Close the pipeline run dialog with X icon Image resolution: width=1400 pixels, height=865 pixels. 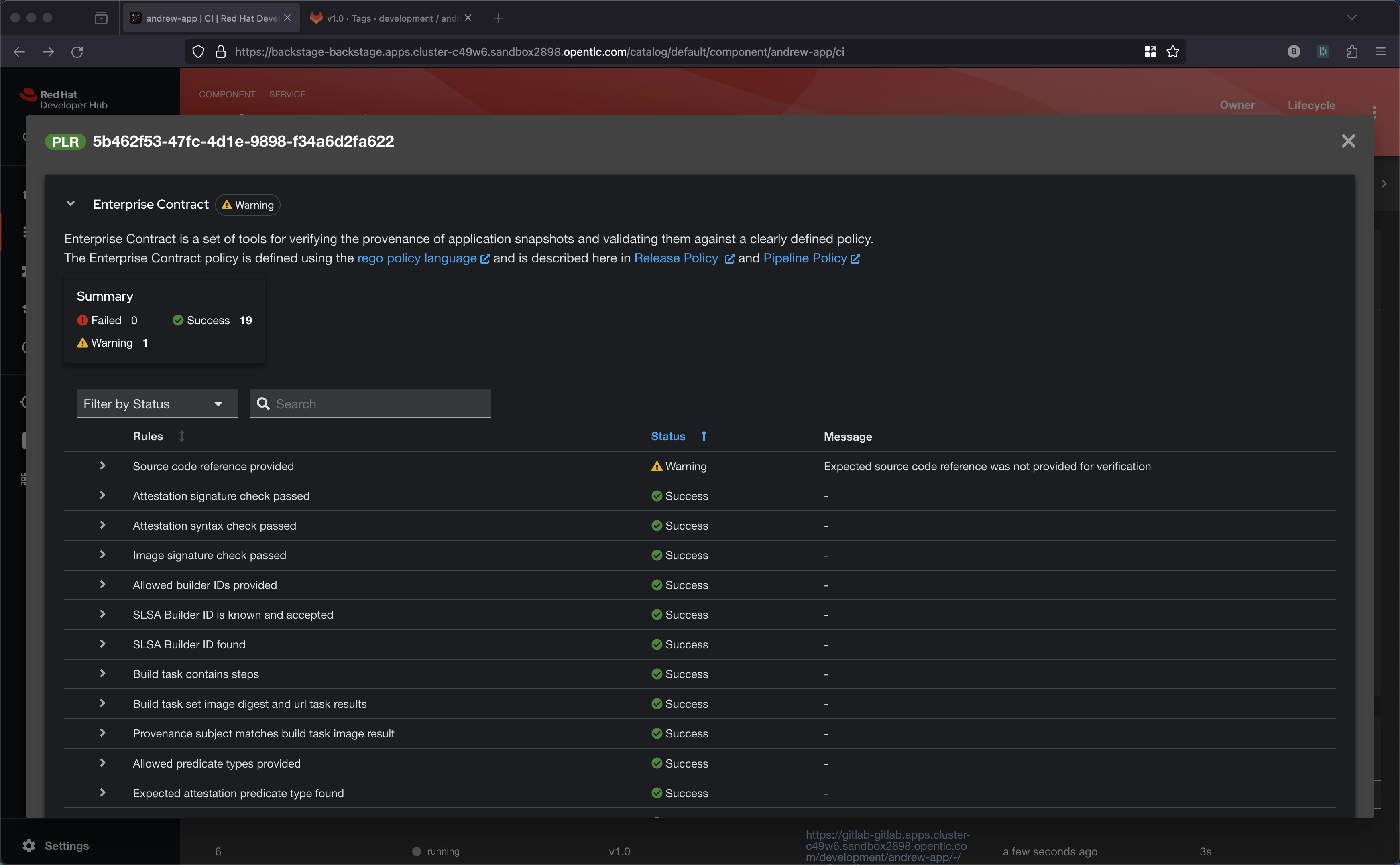point(1348,141)
